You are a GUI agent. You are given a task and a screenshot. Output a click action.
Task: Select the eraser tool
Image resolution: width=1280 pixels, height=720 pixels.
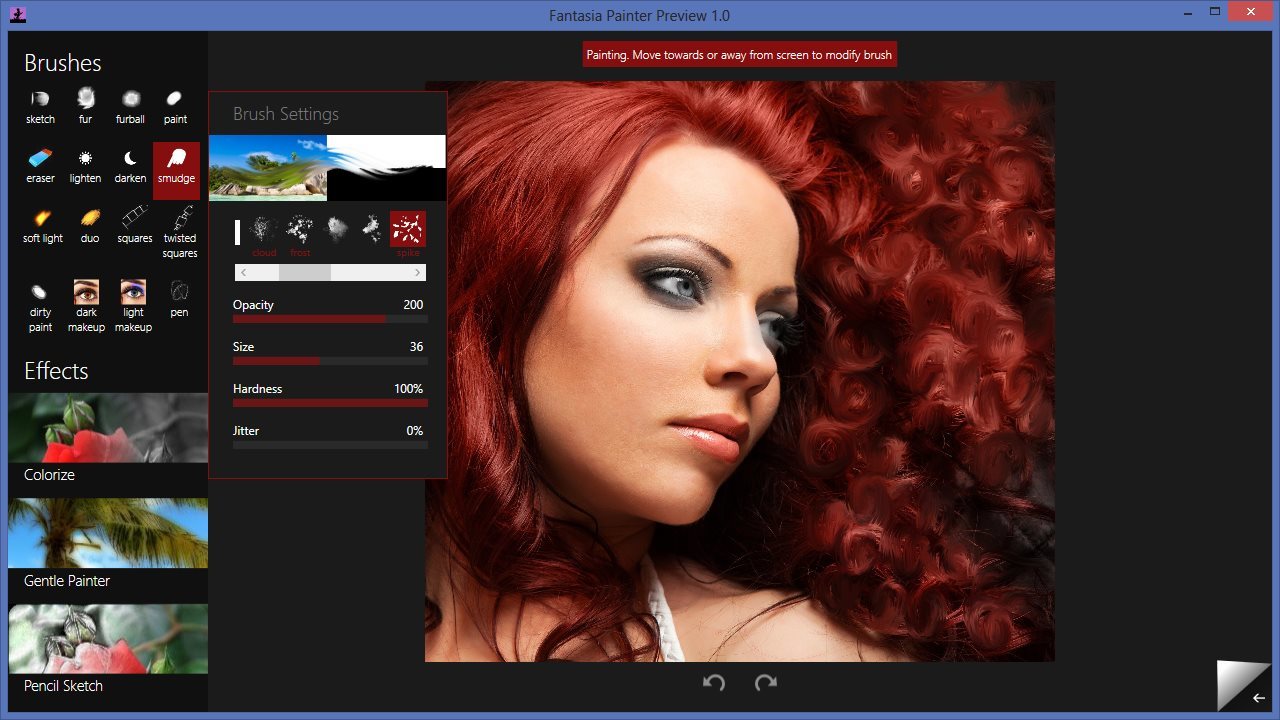[40, 166]
